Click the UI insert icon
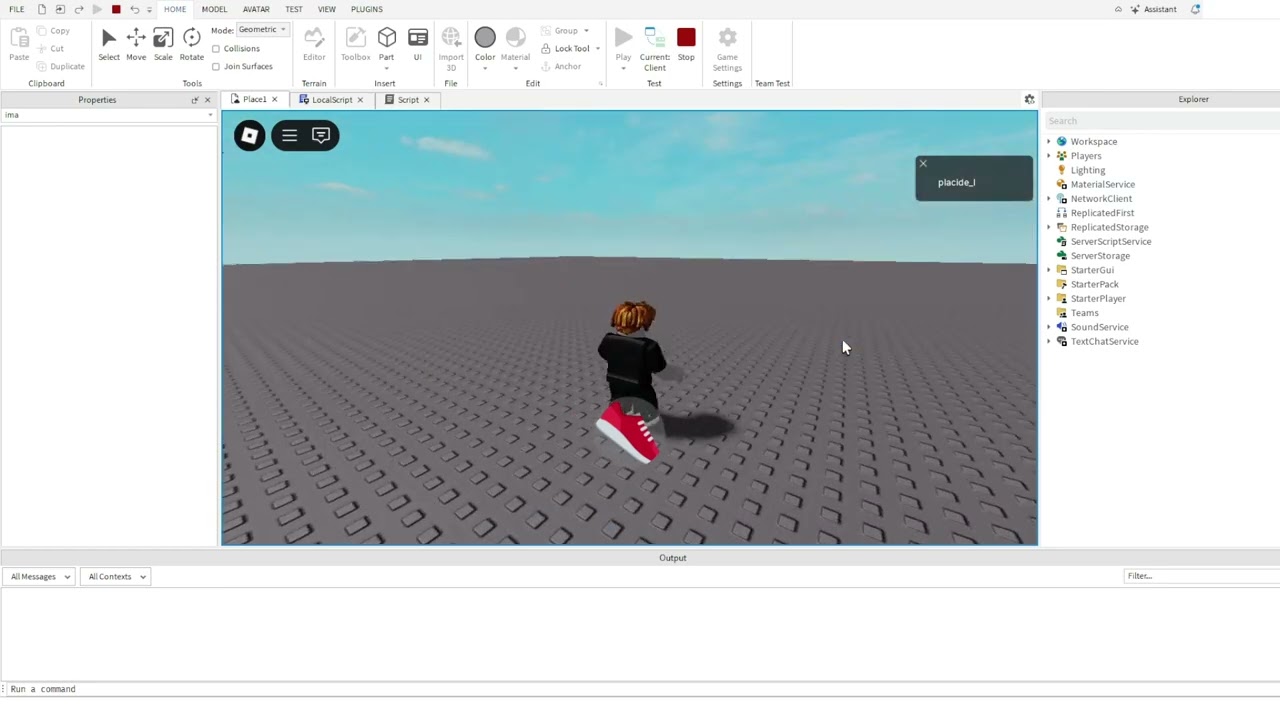Image resolution: width=1280 pixels, height=720 pixels. pyautogui.click(x=418, y=38)
